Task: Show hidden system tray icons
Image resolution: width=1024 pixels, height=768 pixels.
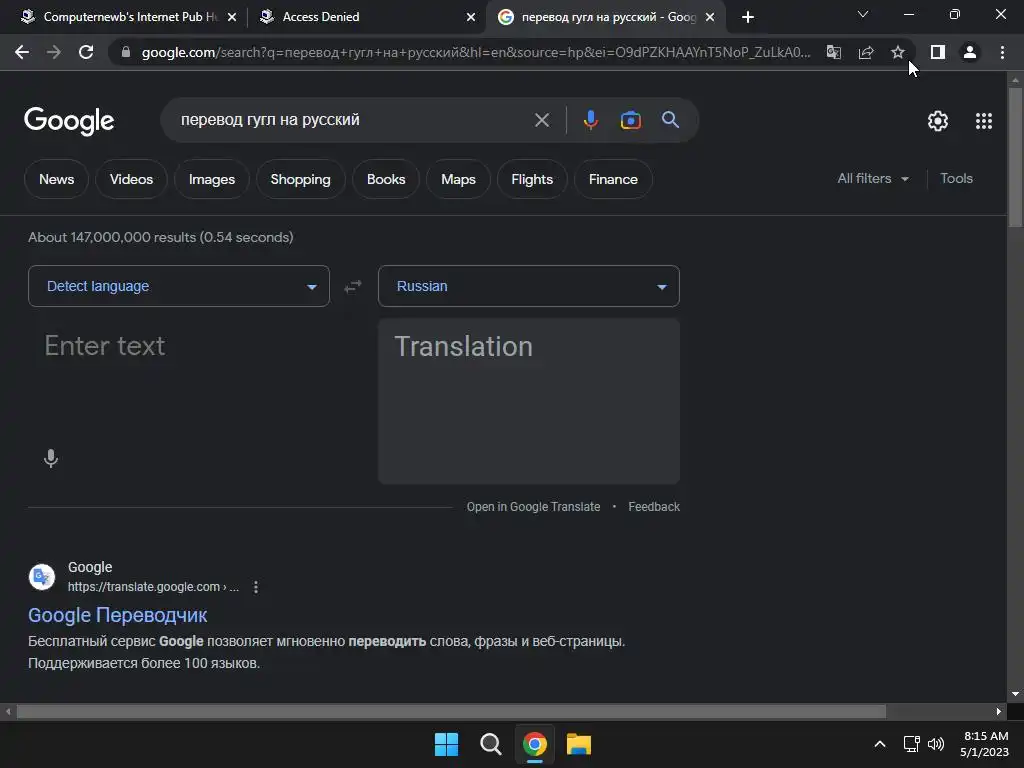Action: point(880,744)
